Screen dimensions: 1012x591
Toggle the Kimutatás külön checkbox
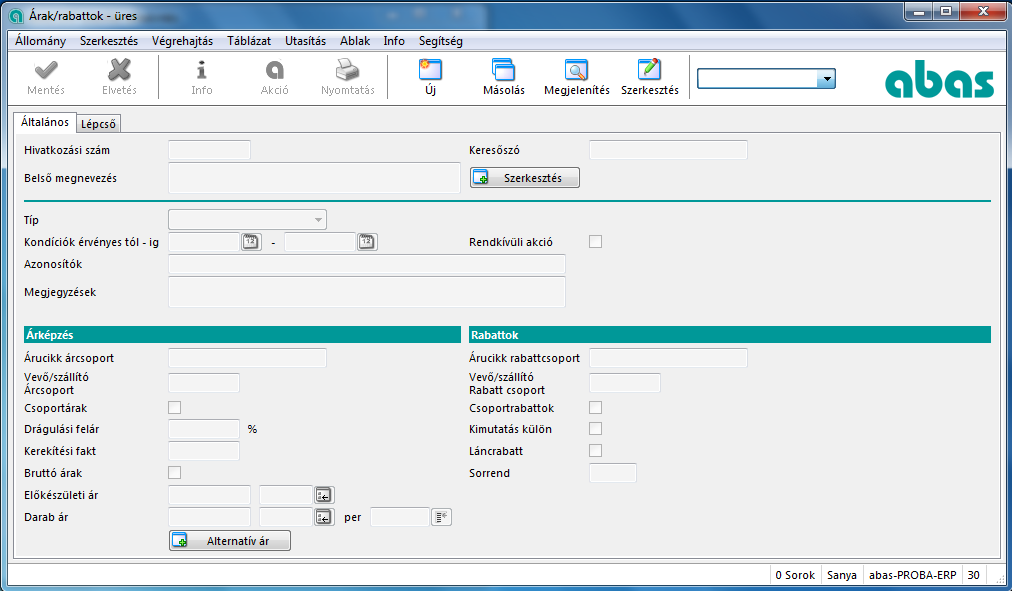(x=595, y=429)
